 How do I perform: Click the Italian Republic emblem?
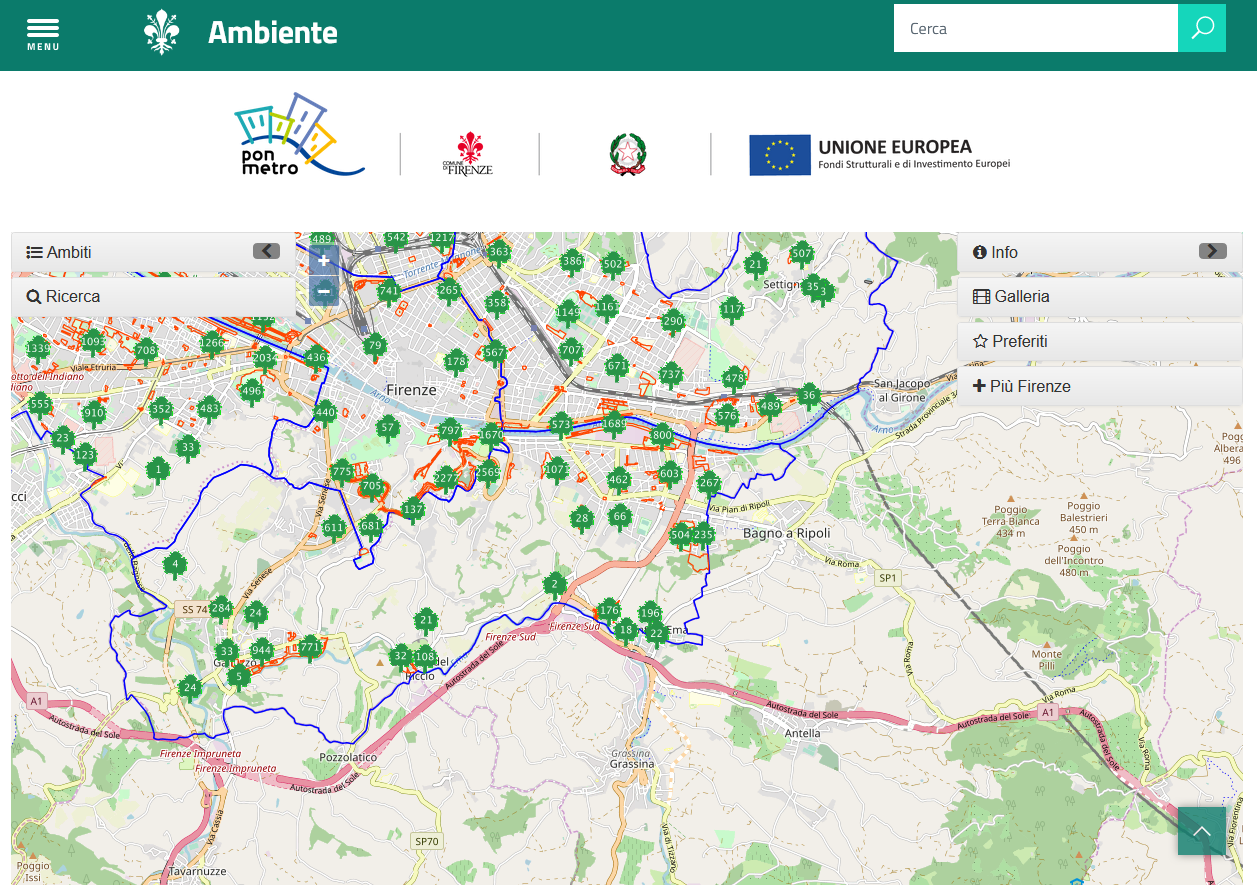point(627,154)
